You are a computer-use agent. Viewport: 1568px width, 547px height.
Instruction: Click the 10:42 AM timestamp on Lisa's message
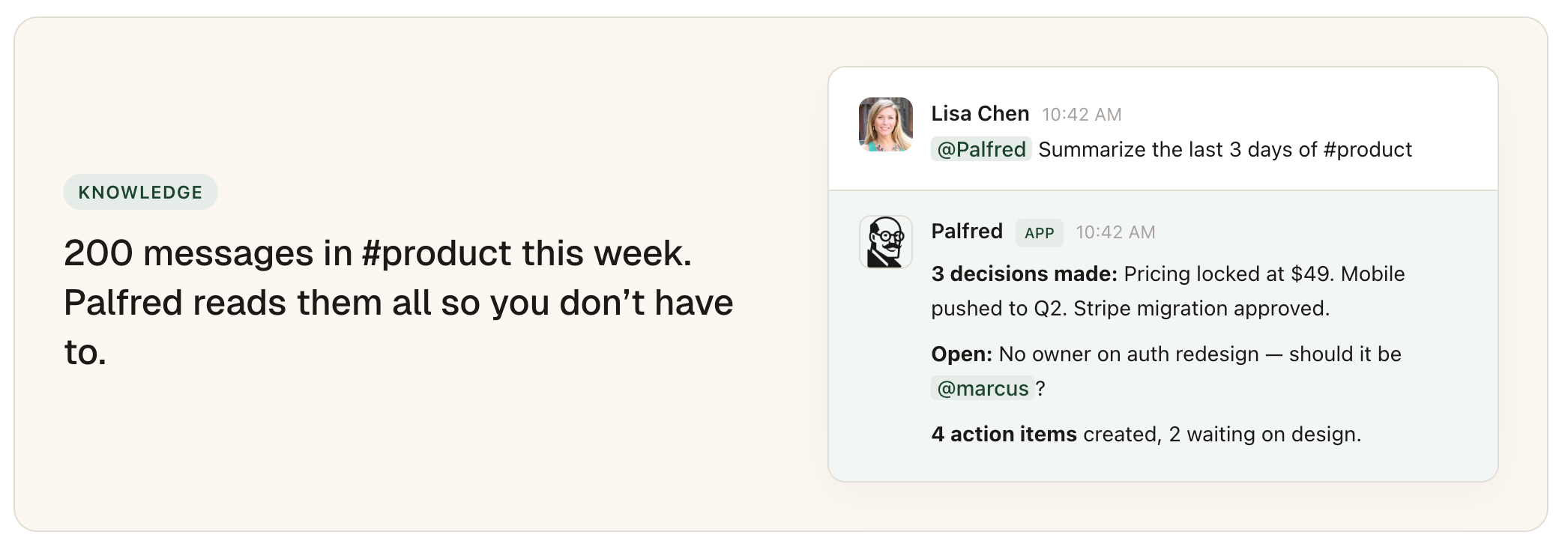coord(1082,115)
